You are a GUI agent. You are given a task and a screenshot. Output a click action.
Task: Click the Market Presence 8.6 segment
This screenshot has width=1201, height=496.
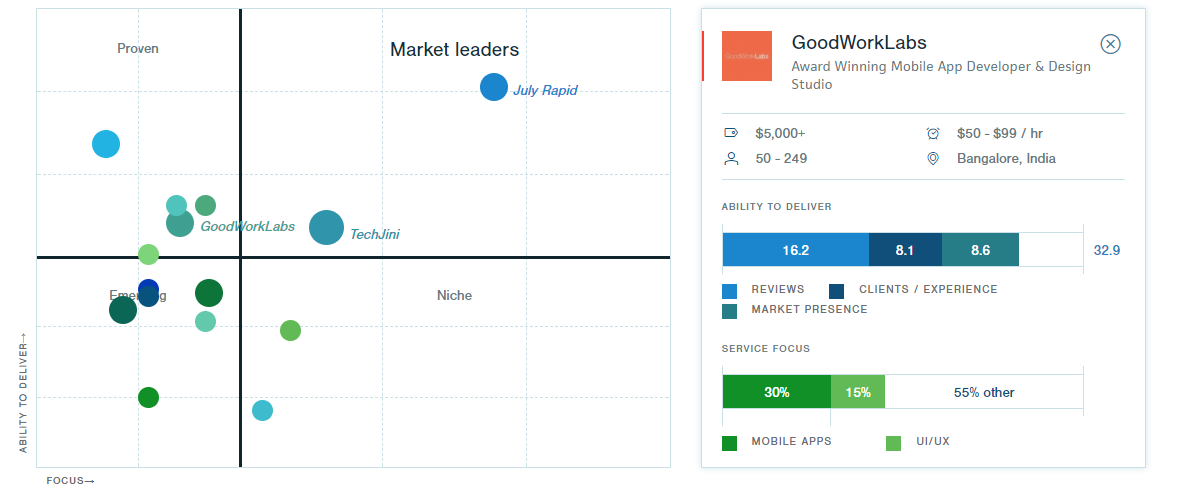click(x=980, y=250)
